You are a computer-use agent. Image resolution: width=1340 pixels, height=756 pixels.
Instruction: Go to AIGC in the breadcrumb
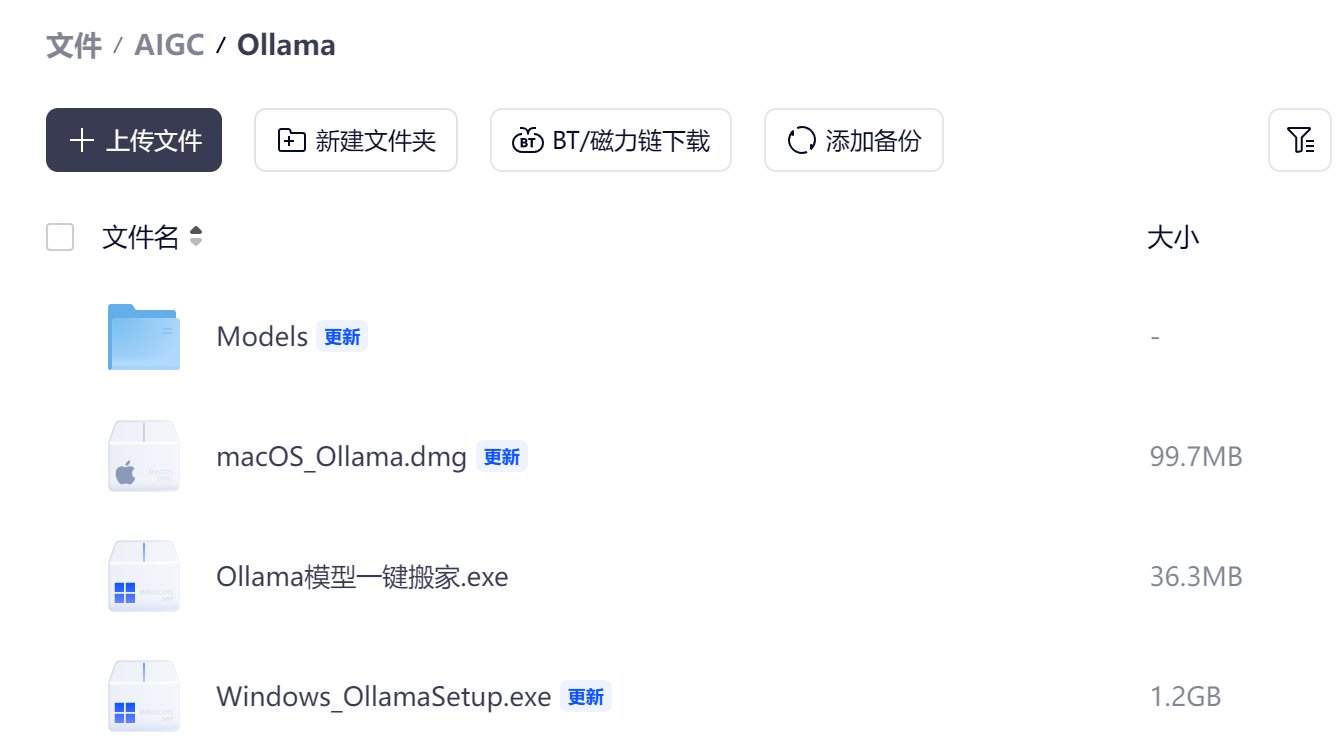point(169,45)
